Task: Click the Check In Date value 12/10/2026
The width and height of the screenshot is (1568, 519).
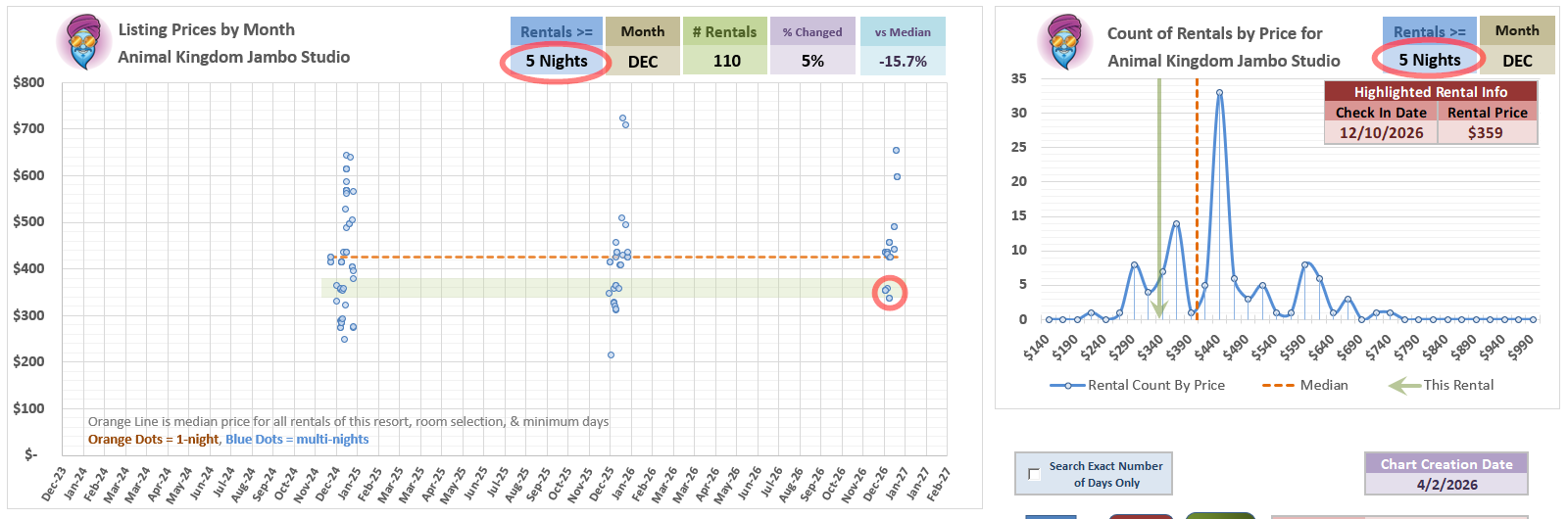Action: pos(1381,132)
